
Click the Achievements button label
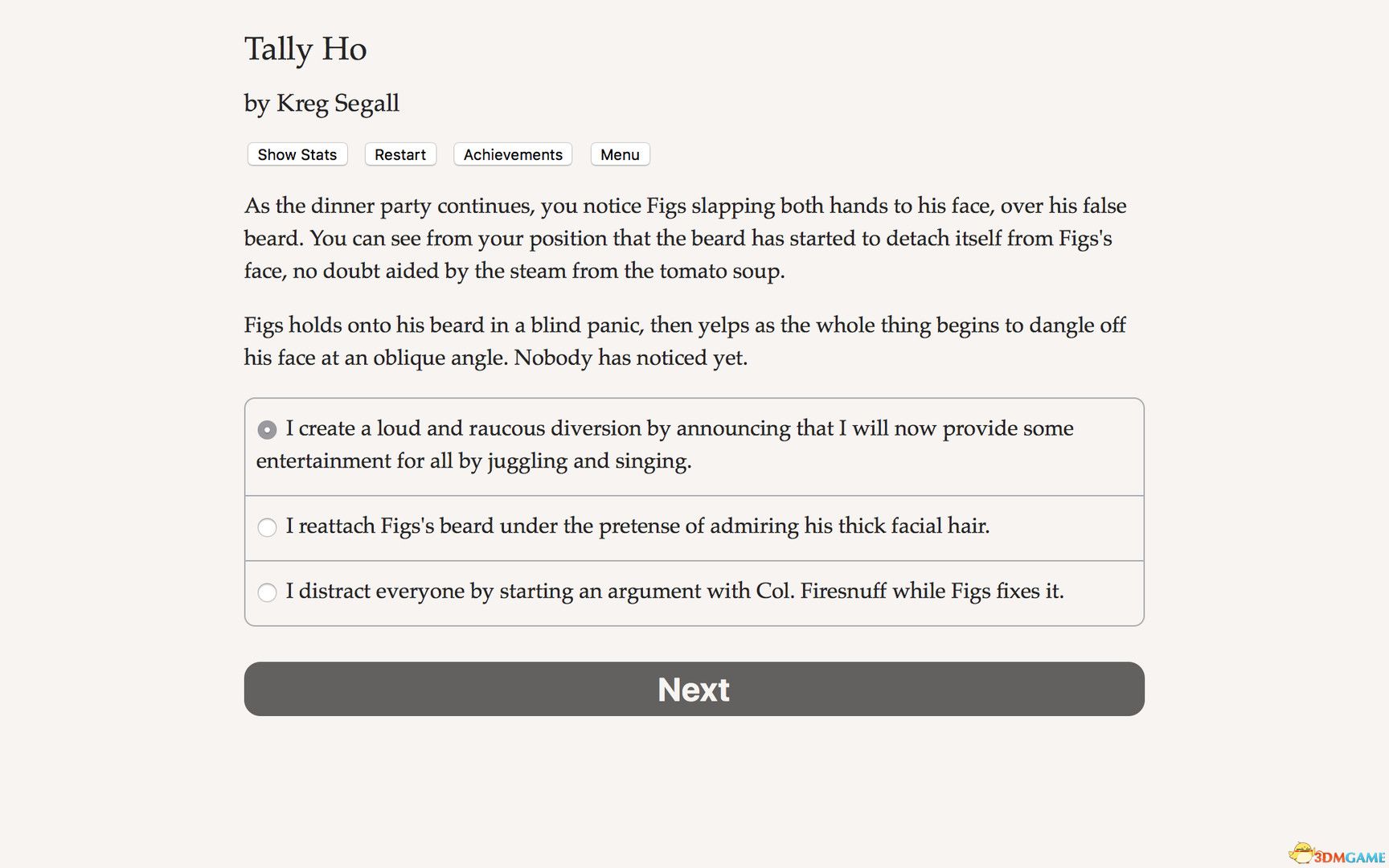(512, 154)
